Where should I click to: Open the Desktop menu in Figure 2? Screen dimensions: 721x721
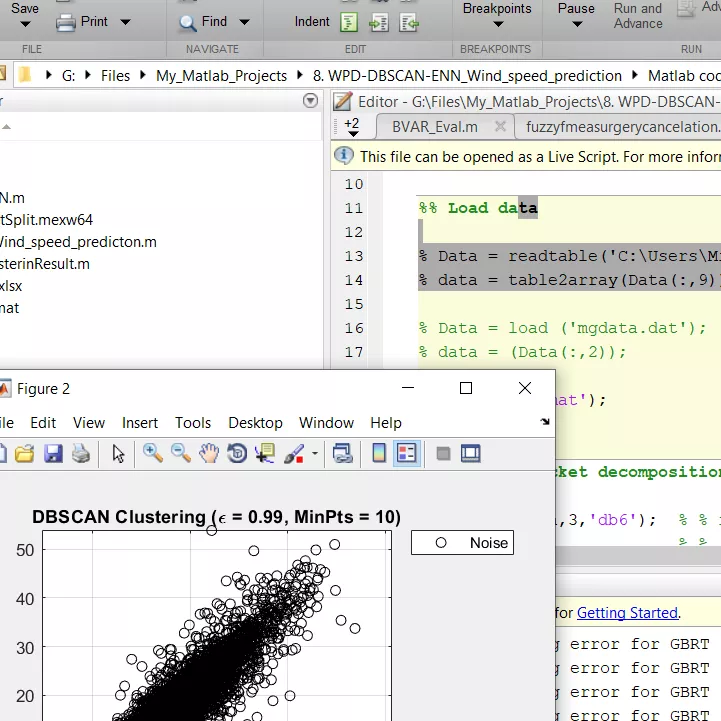(x=255, y=423)
